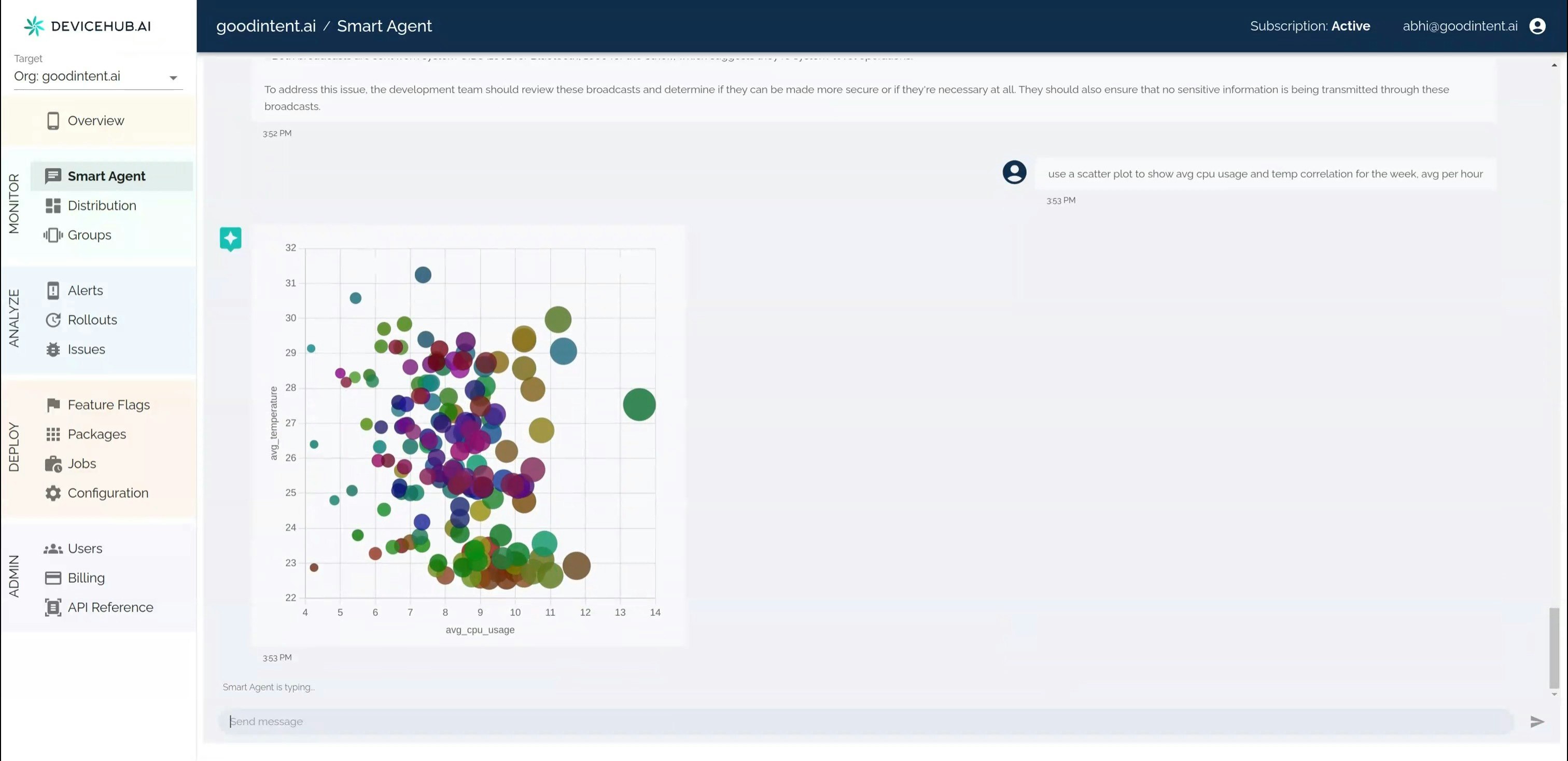Screen dimensions: 1568x761
Task: Click the large green bubble near 13.5
Action: coord(638,404)
